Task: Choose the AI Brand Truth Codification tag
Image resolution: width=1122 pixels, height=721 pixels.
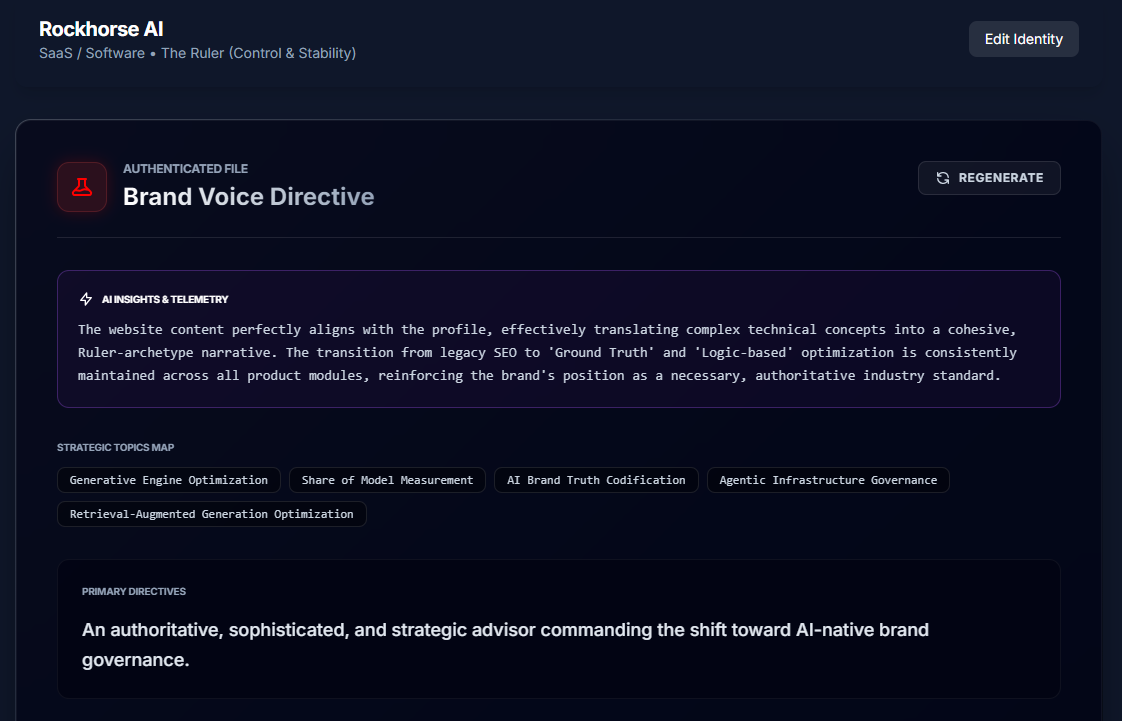Action: [x=596, y=480]
